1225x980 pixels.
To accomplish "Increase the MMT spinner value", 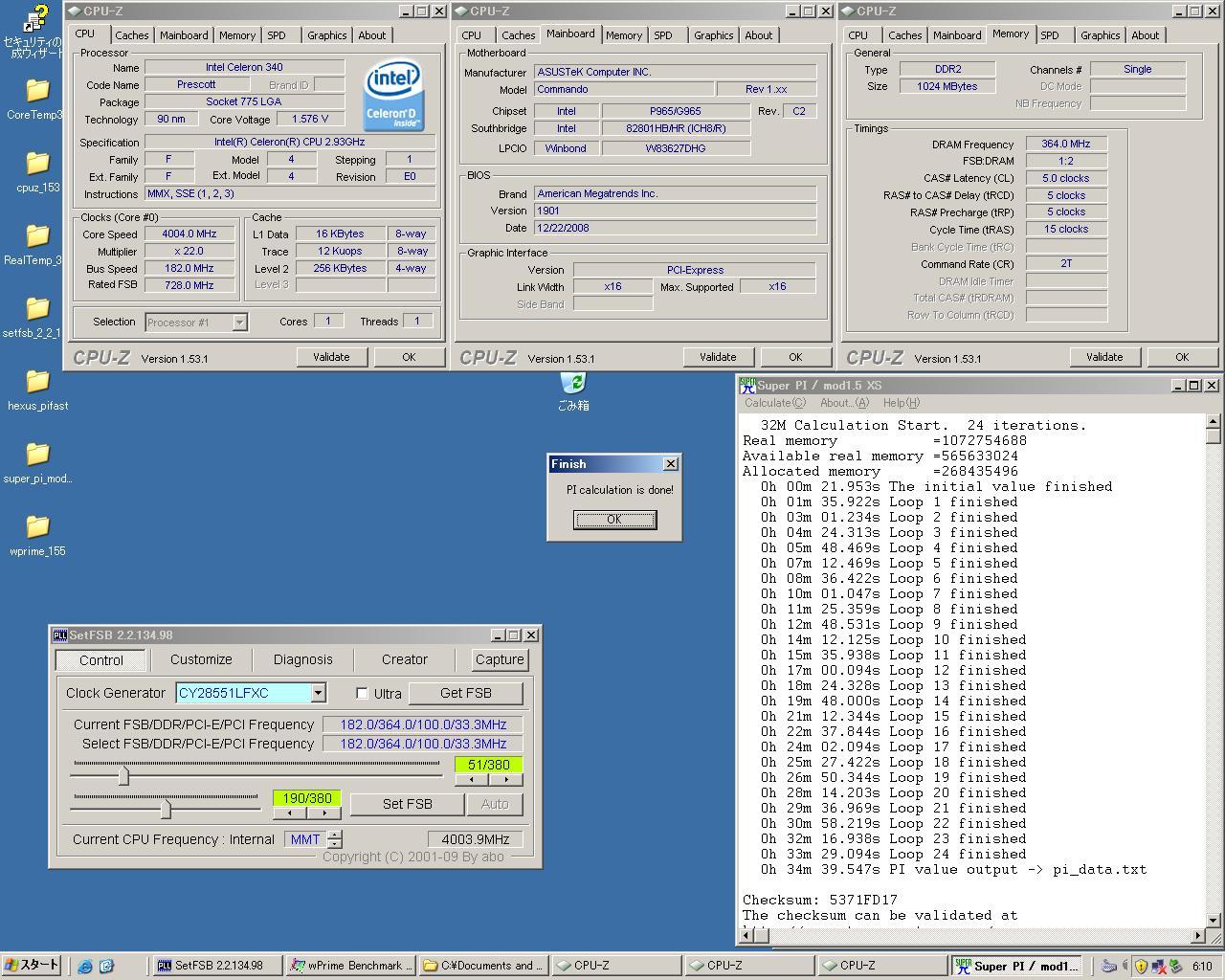I will coord(334,835).
